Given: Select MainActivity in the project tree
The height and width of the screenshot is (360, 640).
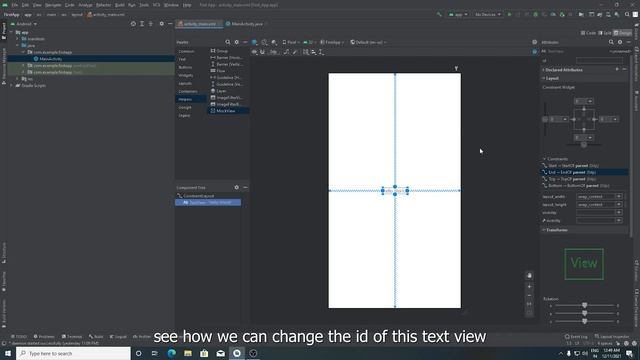Looking at the screenshot, I should (50, 59).
